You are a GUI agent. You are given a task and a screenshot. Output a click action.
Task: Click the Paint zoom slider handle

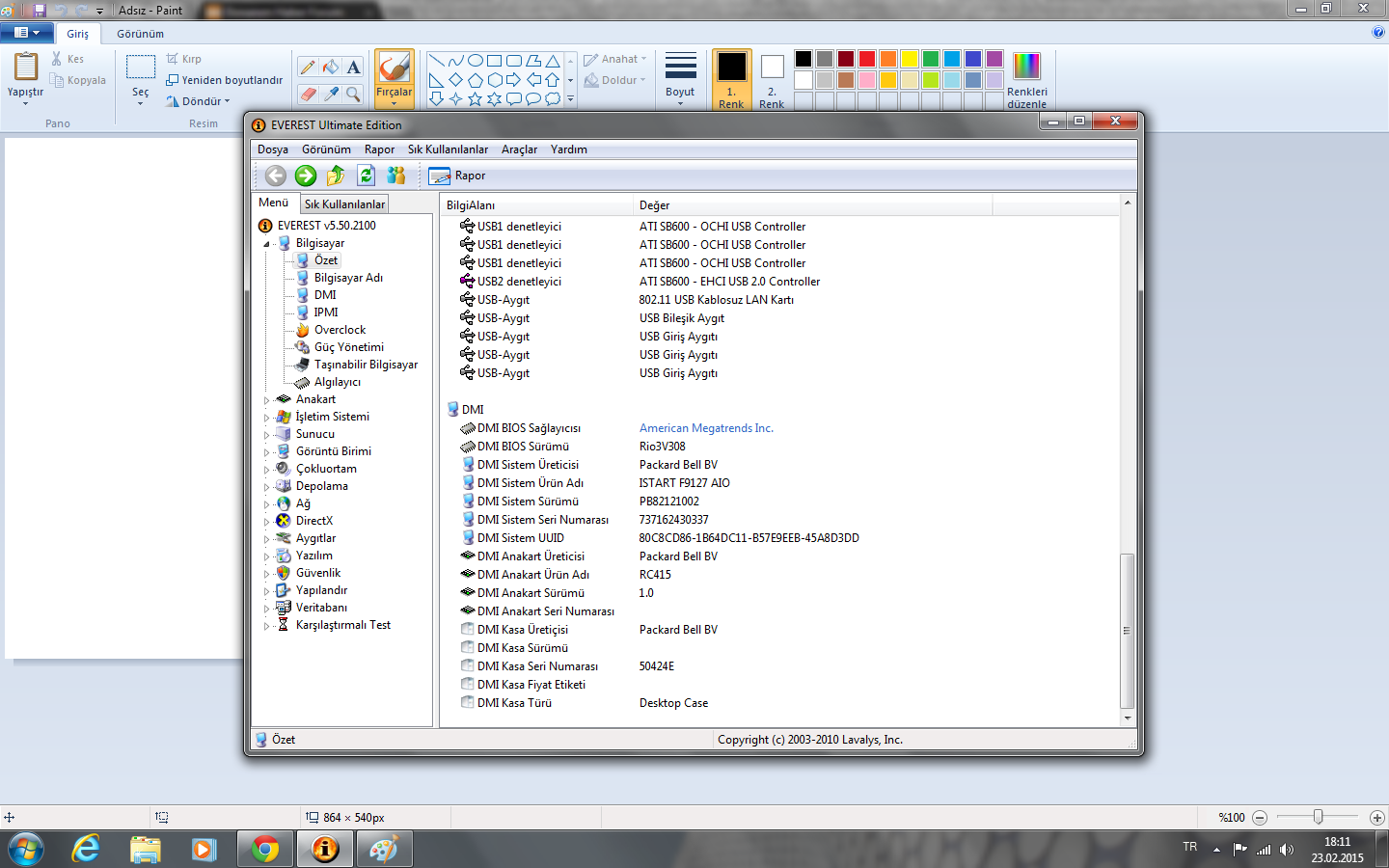(1319, 817)
